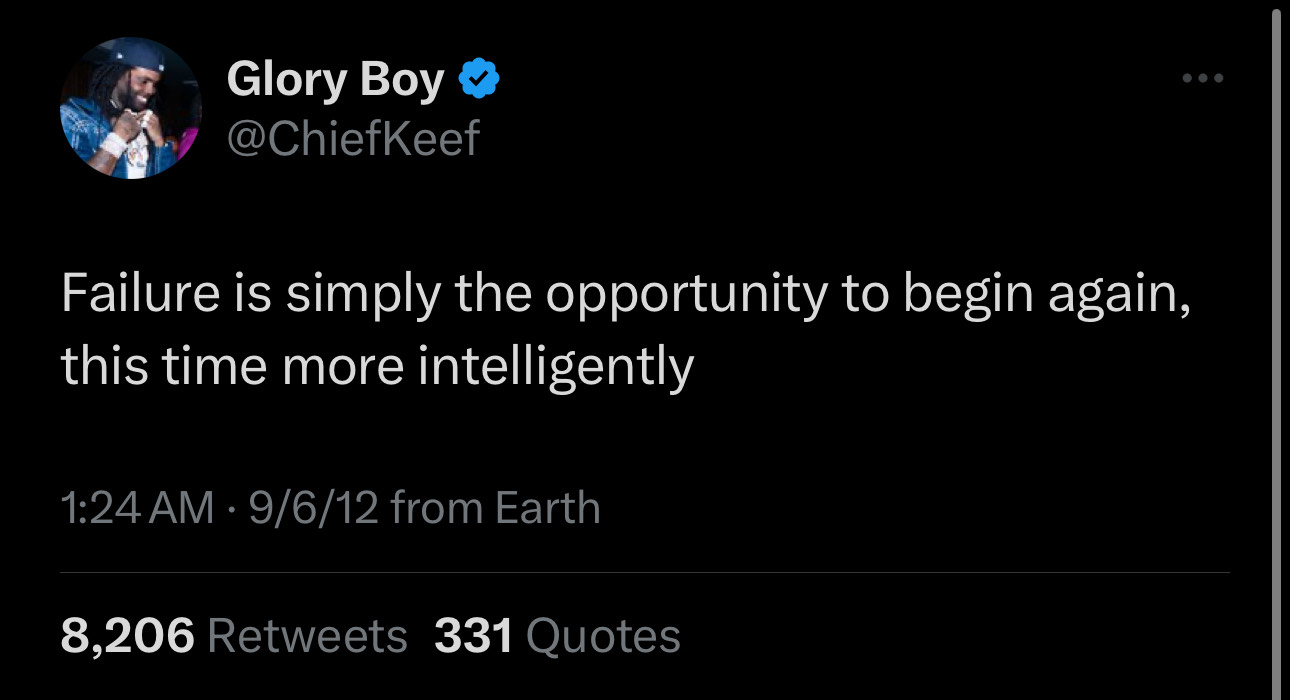Click the bold 331 quote count number

(473, 636)
